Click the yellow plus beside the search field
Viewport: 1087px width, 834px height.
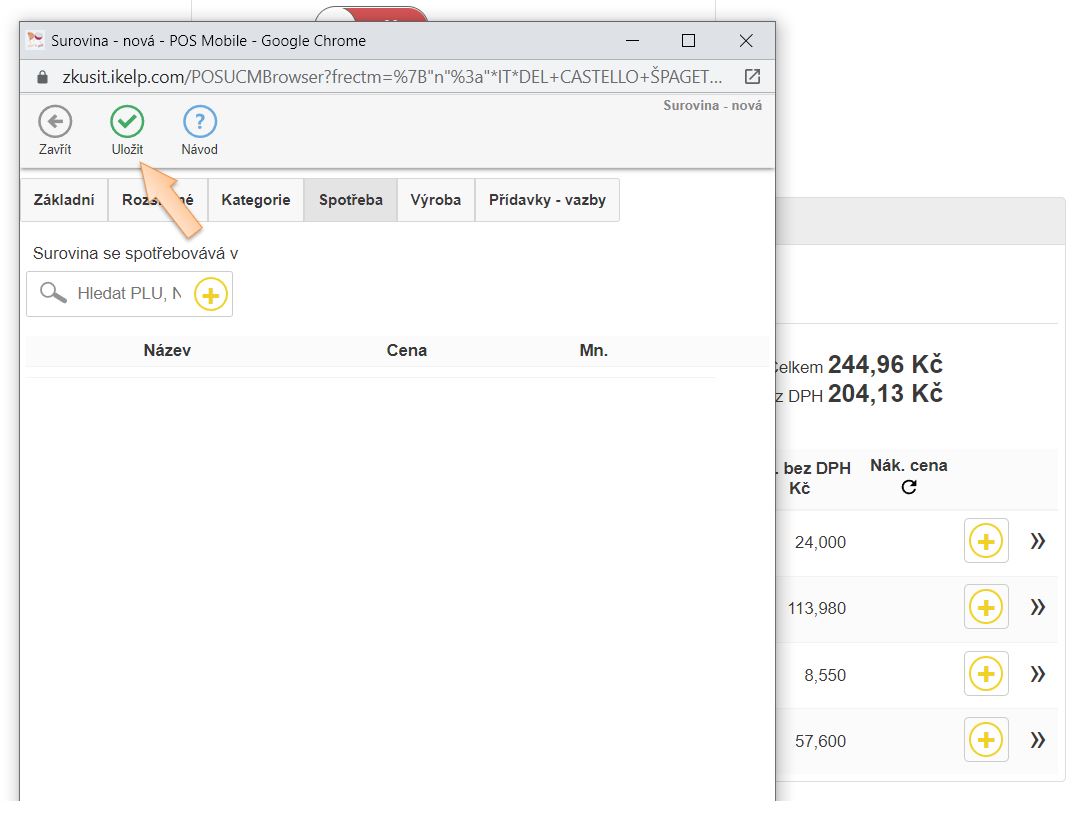211,294
